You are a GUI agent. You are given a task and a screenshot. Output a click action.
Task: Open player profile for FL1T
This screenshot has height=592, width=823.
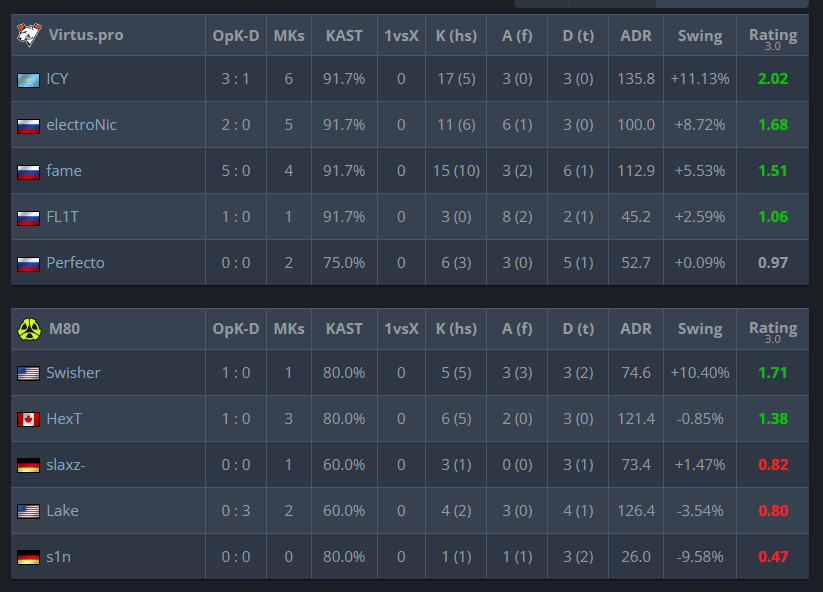click(x=62, y=217)
